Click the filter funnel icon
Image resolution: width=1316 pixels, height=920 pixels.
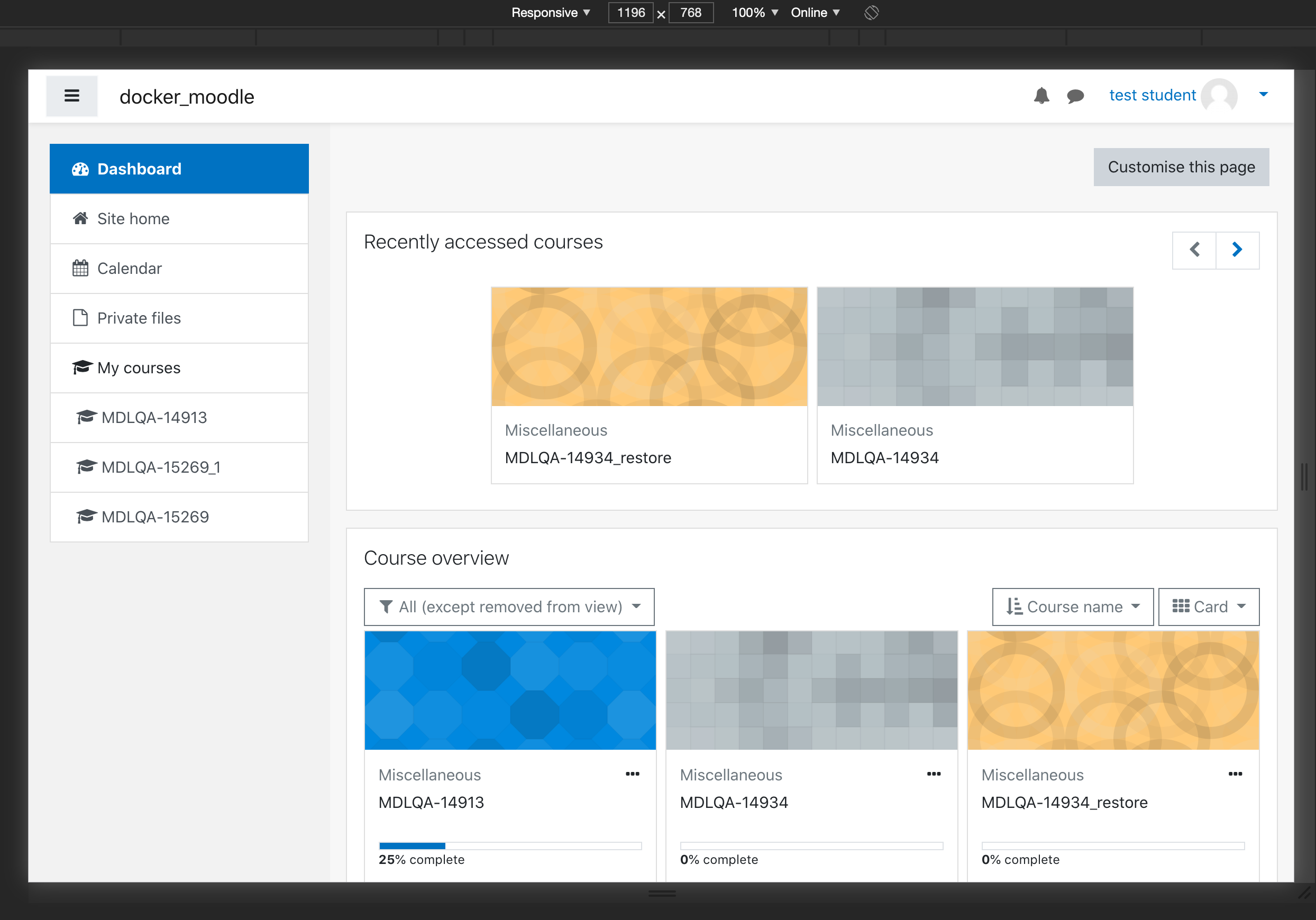[386, 607]
